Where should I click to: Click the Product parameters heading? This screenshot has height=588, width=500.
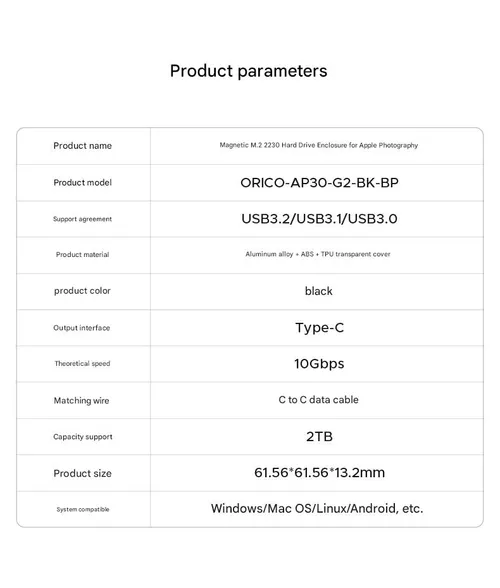(x=248, y=71)
